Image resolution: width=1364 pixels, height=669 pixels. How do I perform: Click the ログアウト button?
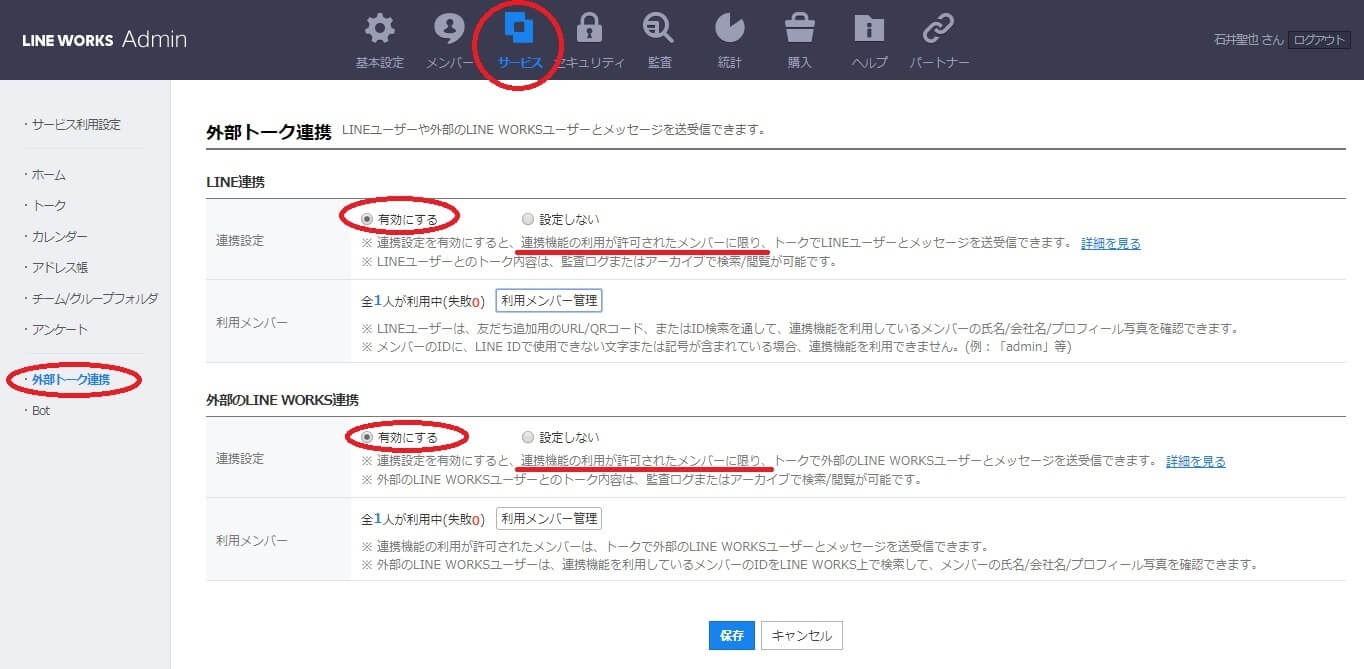[x=1319, y=40]
